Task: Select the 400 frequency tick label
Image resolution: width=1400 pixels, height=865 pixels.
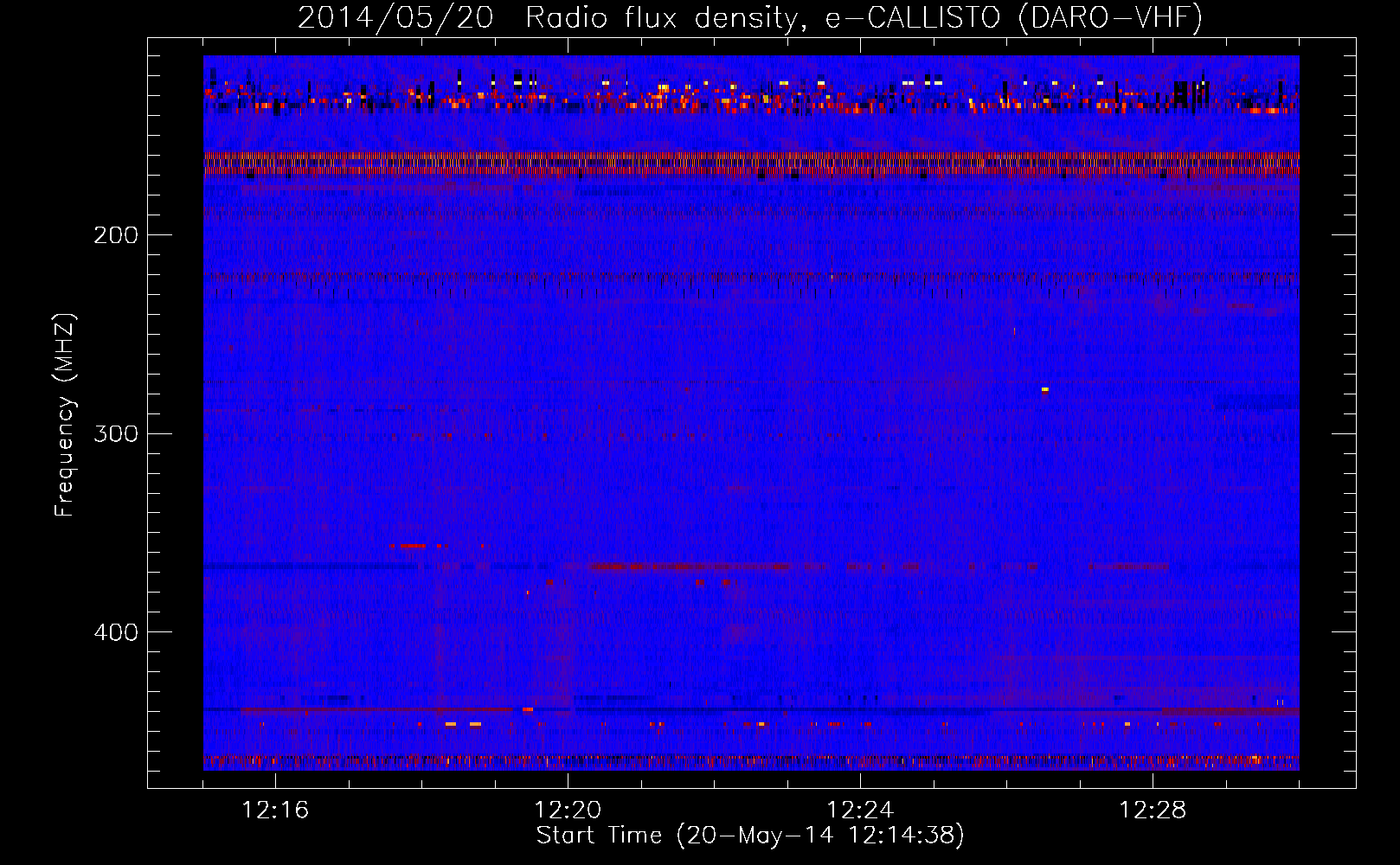Action: [116, 631]
